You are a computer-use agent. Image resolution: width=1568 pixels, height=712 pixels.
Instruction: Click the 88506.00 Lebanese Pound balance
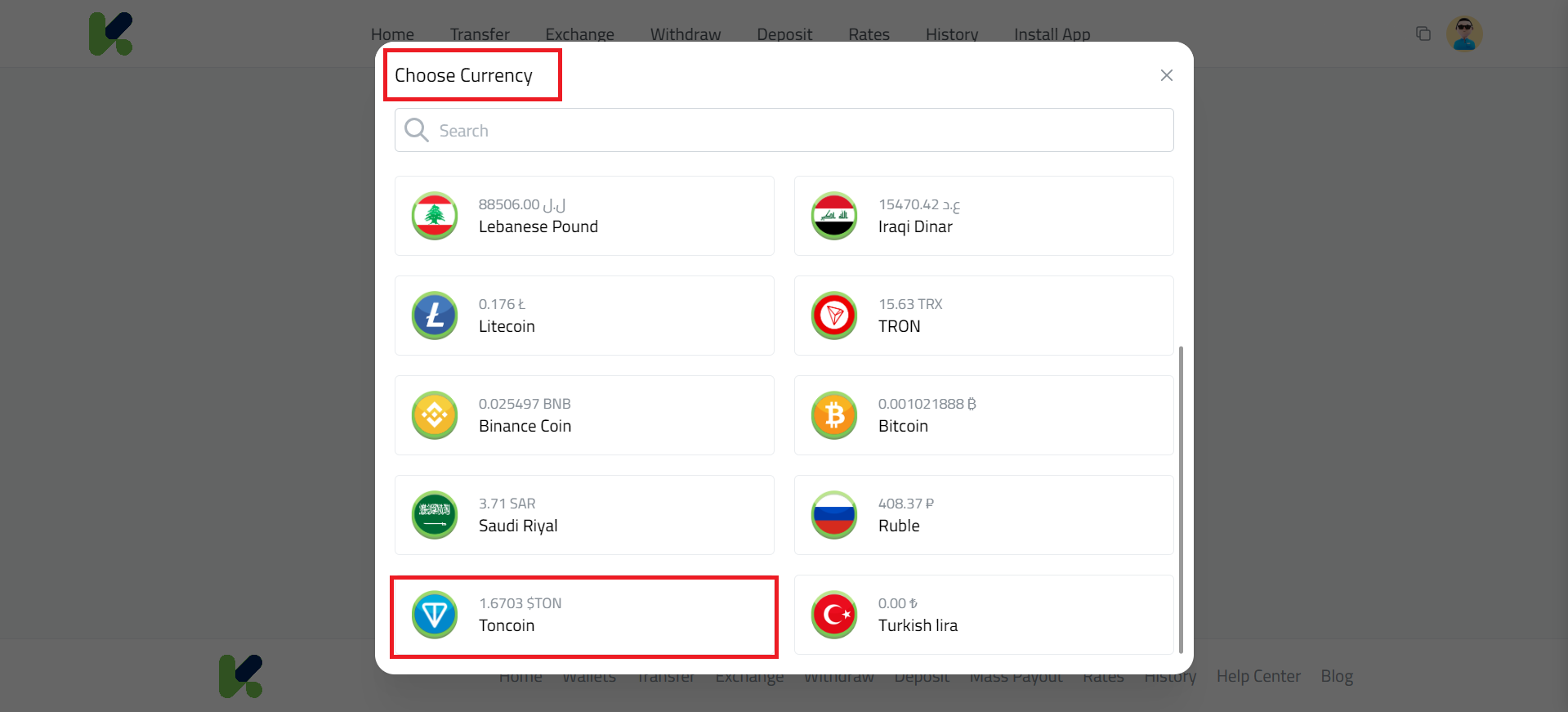522,204
